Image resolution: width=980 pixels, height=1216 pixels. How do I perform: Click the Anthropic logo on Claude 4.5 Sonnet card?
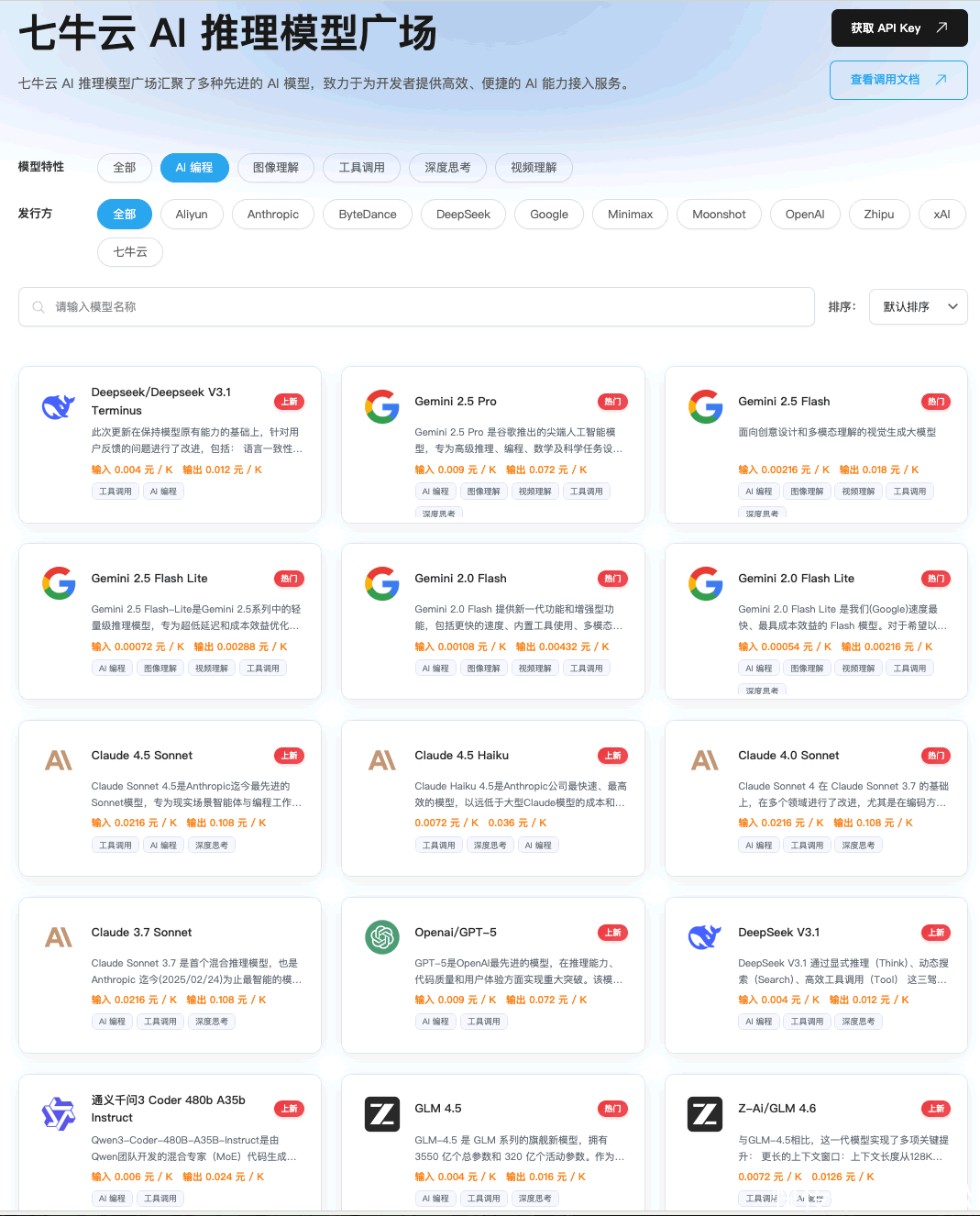click(x=59, y=760)
